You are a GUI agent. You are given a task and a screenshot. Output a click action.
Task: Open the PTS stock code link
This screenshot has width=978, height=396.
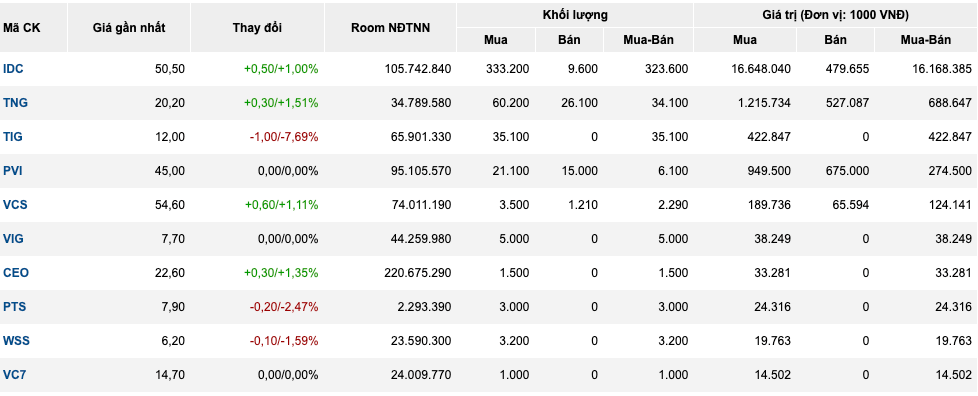point(14,307)
